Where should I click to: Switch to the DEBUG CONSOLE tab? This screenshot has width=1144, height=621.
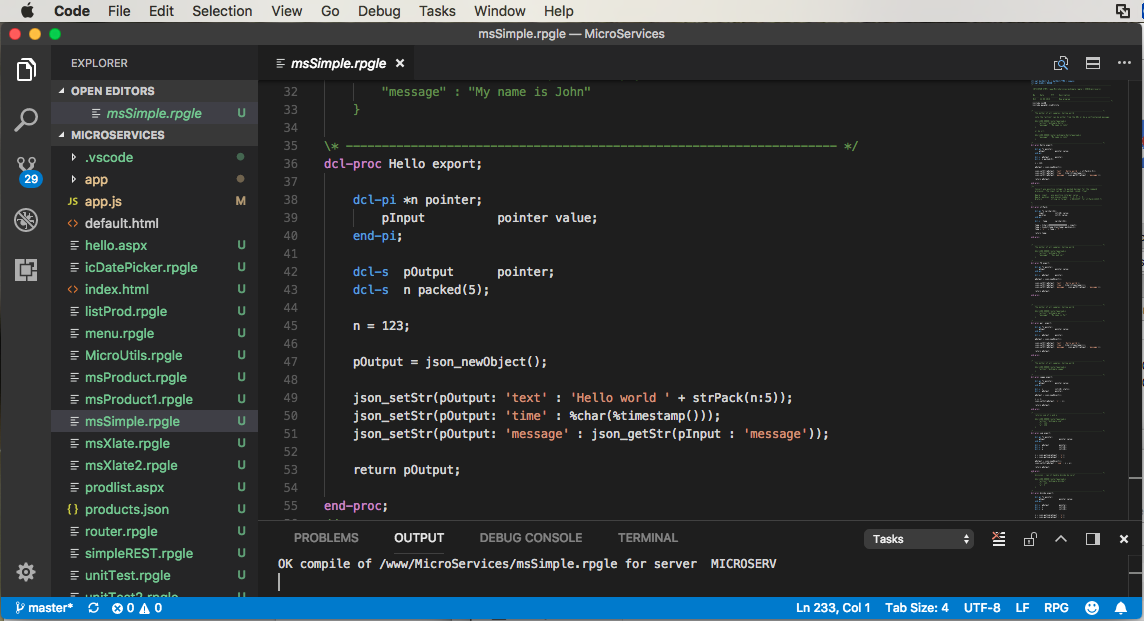pos(530,538)
